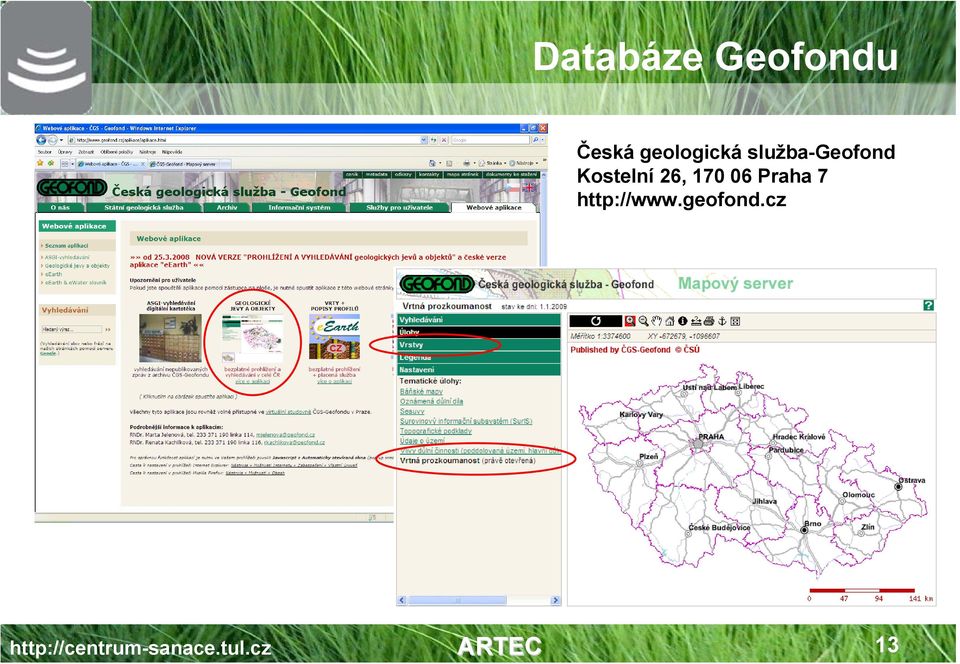Viewport: 960px width, 664px height.
Task: Open the green help question mark icon
Action: (929, 305)
